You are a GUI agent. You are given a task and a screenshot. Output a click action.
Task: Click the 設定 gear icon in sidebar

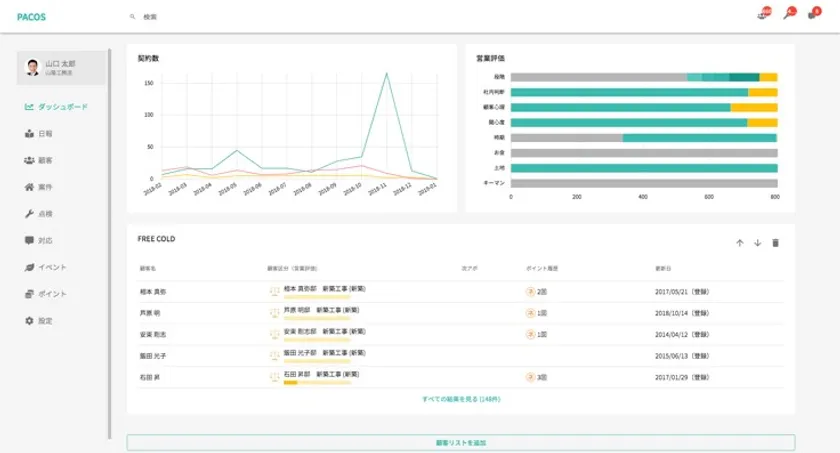pos(29,321)
